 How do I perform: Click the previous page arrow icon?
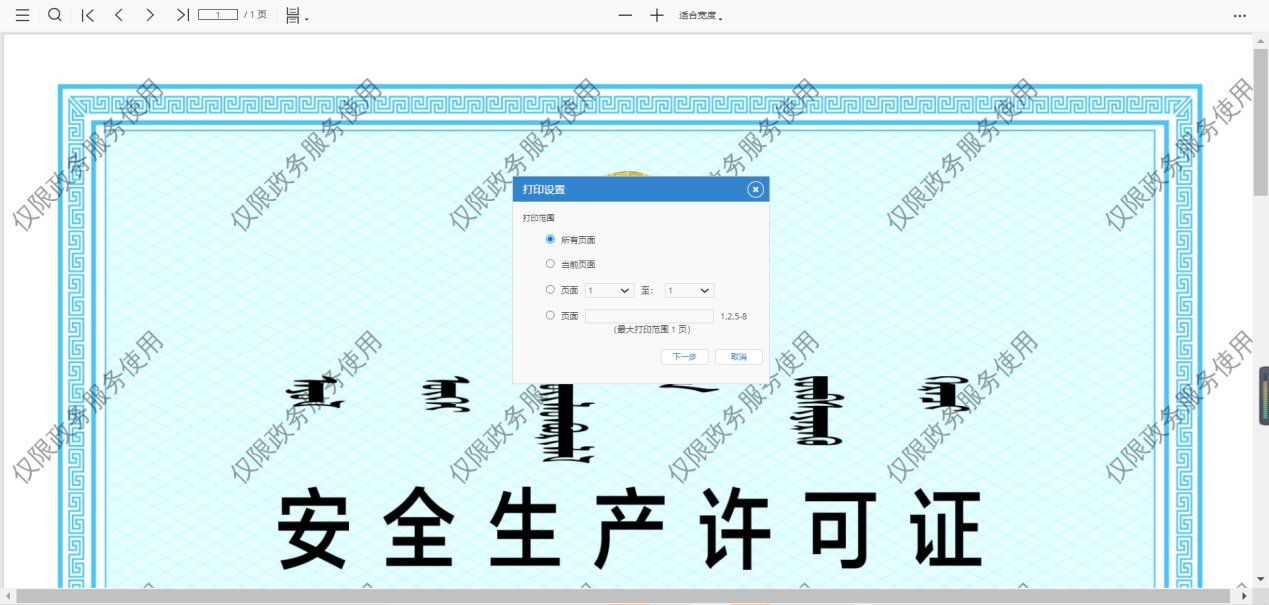(118, 15)
